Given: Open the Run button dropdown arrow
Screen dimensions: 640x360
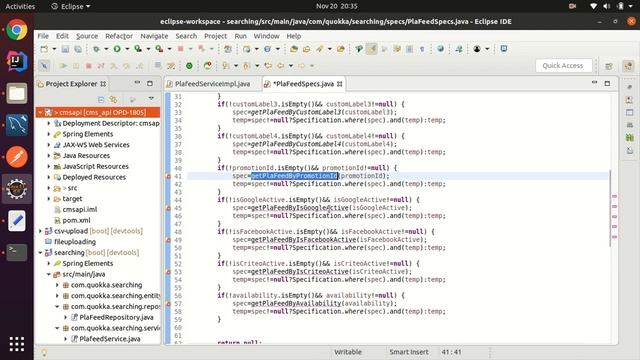Looking at the screenshot, I should pos(127,49).
